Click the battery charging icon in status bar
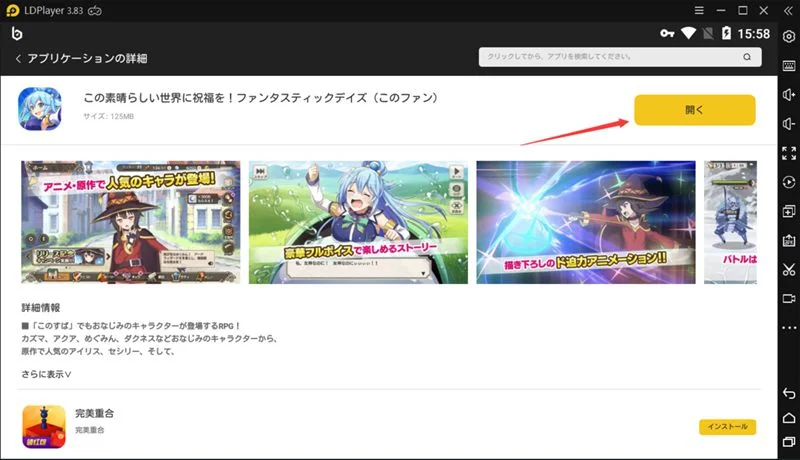 pos(726,34)
